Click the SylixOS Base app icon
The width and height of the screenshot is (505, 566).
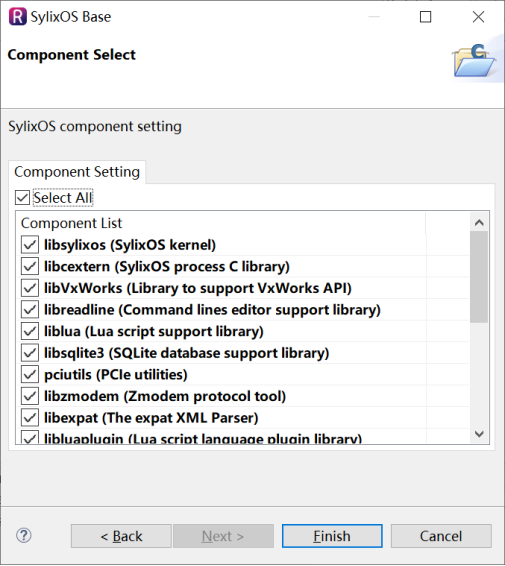point(18,17)
